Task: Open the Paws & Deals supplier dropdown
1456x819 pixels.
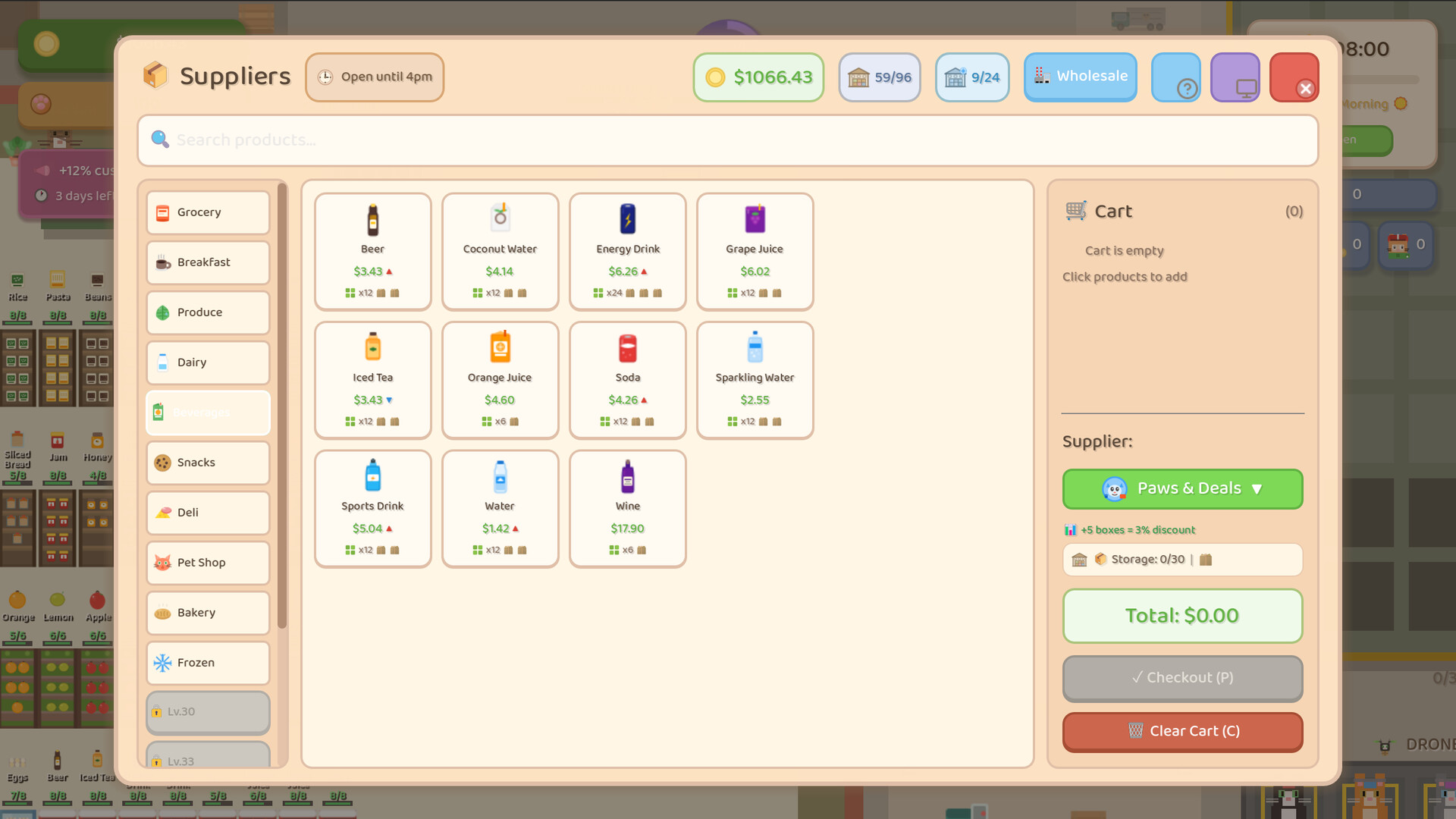Action: pyautogui.click(x=1181, y=489)
